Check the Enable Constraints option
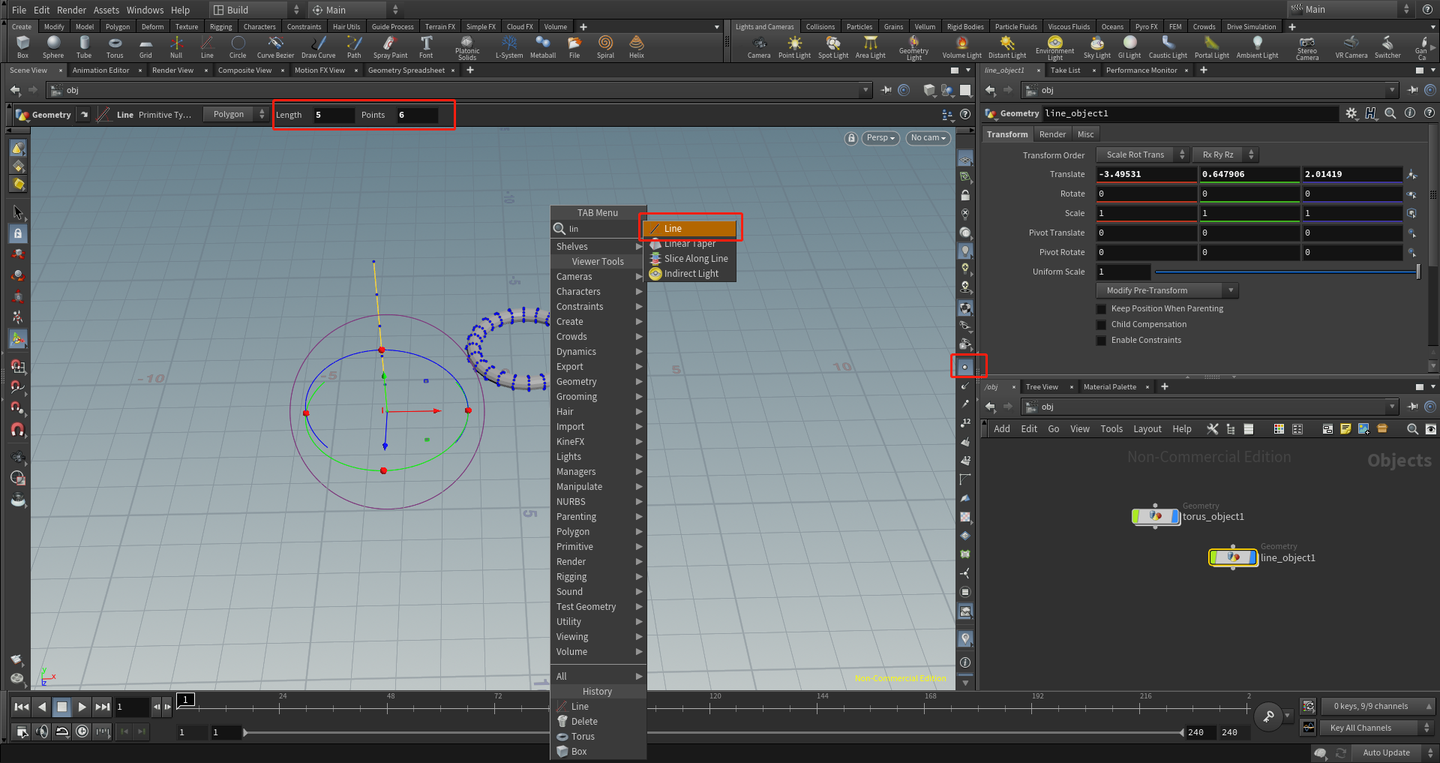Image resolution: width=1440 pixels, height=763 pixels. click(x=1102, y=341)
